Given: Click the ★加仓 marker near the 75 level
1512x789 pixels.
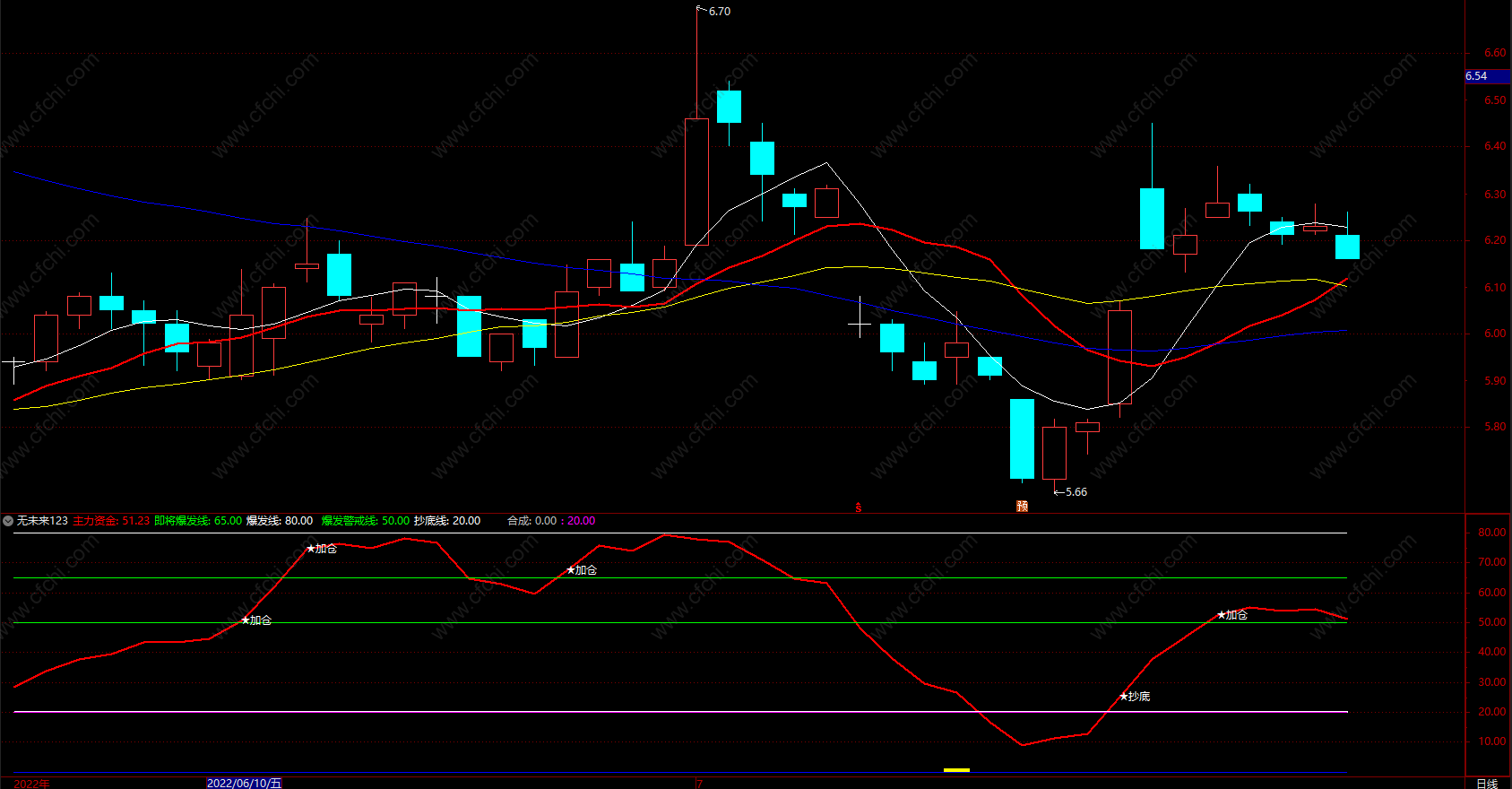Looking at the screenshot, I should [322, 549].
